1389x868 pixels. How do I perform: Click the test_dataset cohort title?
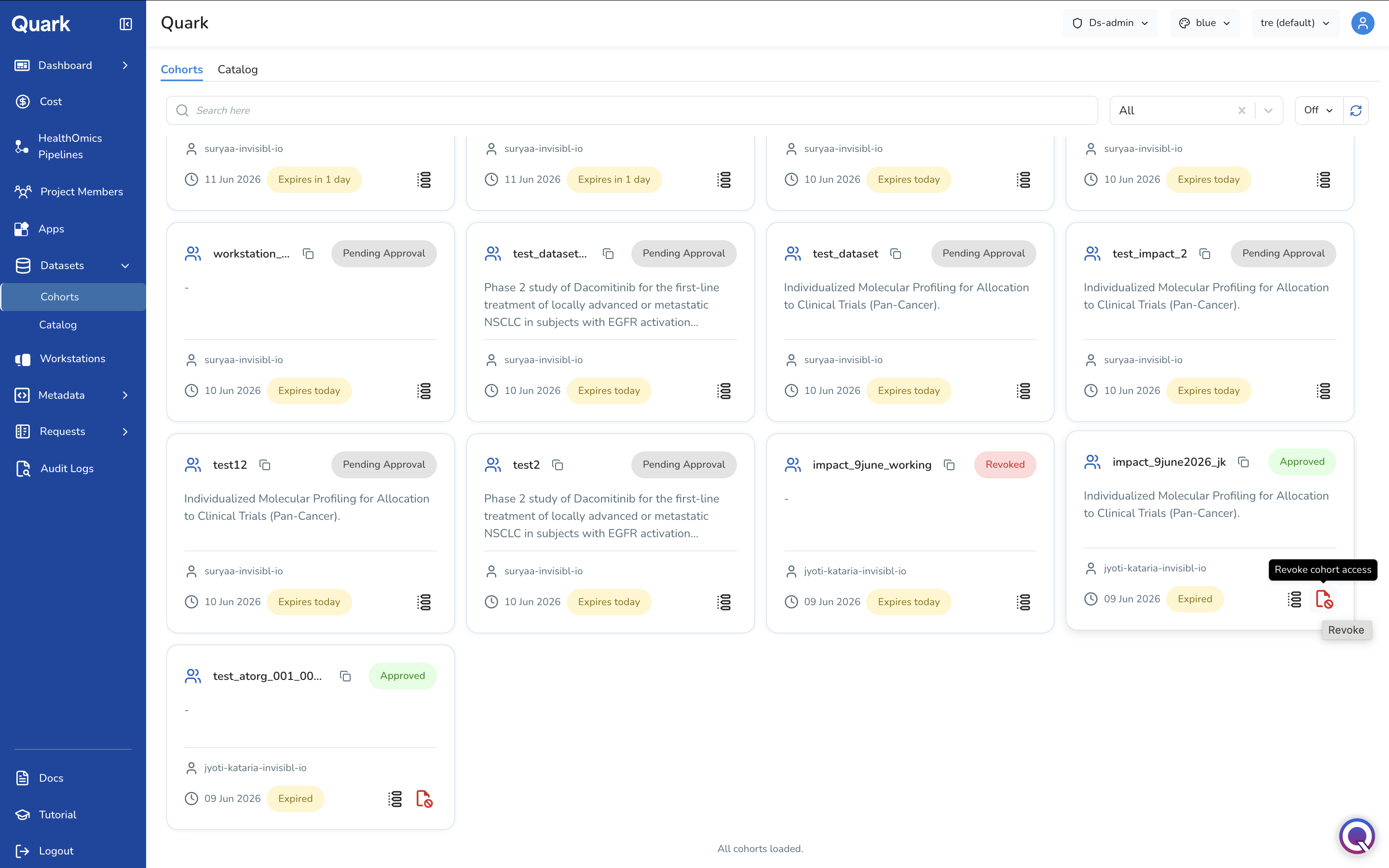point(845,254)
